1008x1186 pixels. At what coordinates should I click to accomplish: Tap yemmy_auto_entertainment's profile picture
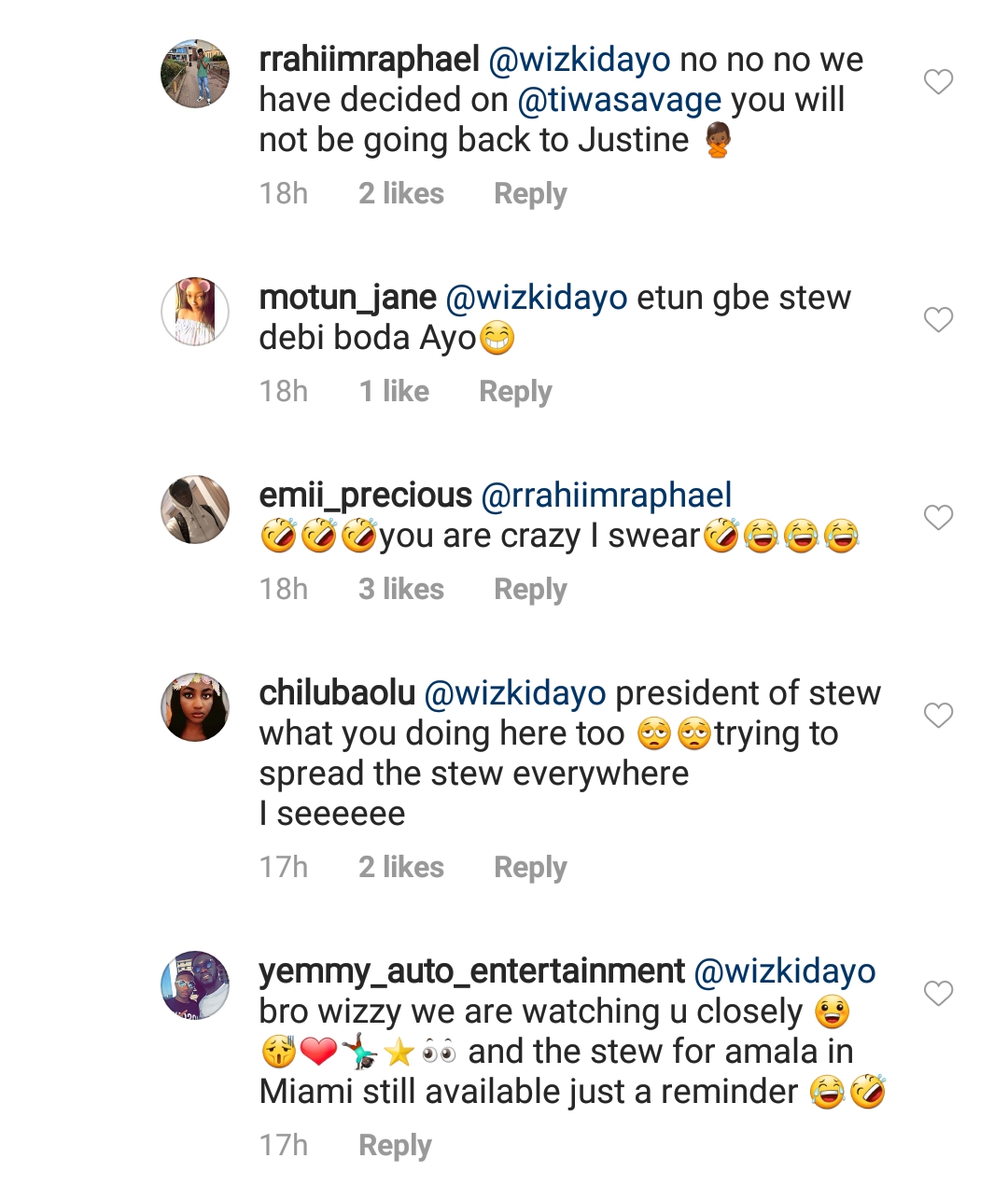tap(195, 985)
